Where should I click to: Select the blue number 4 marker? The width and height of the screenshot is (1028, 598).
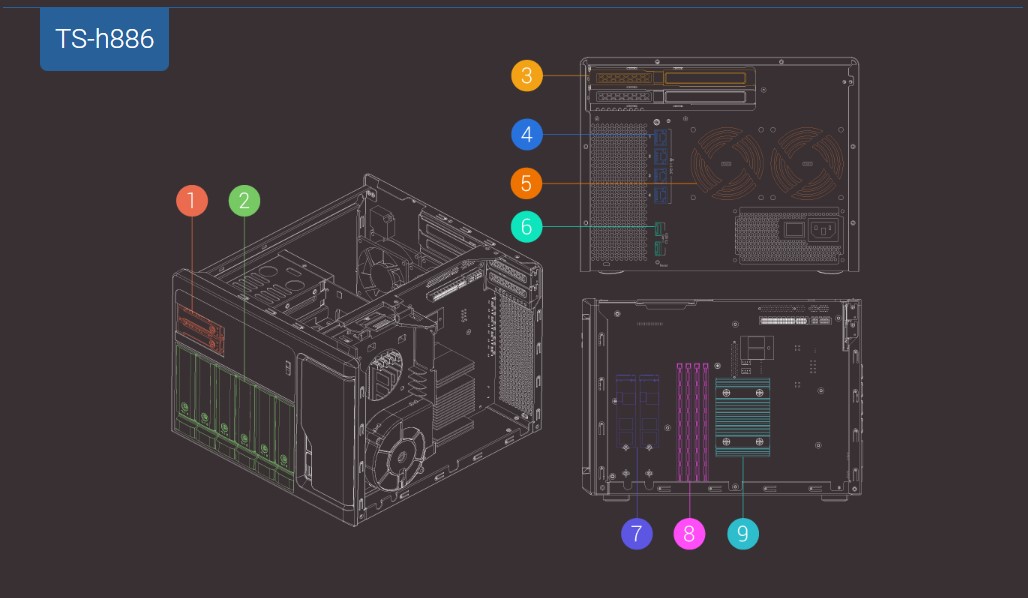(x=527, y=134)
